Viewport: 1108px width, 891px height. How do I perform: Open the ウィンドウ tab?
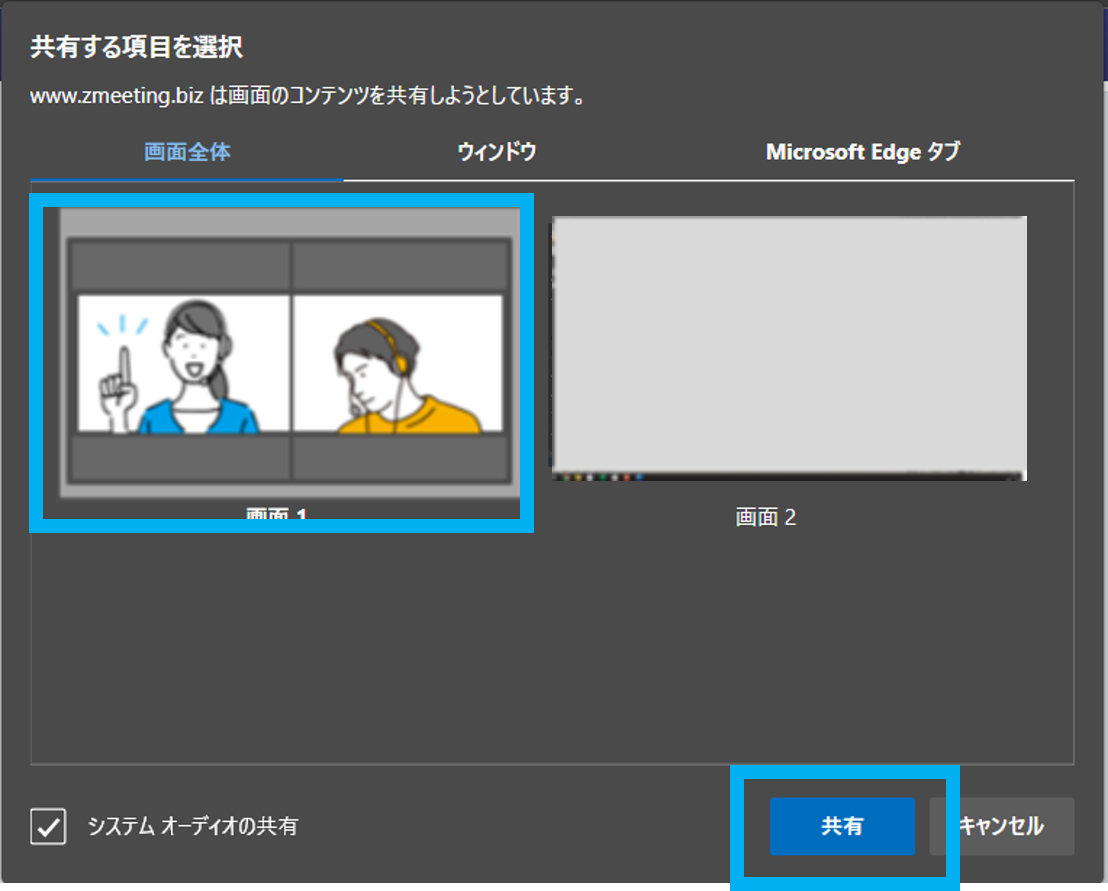pos(497,152)
